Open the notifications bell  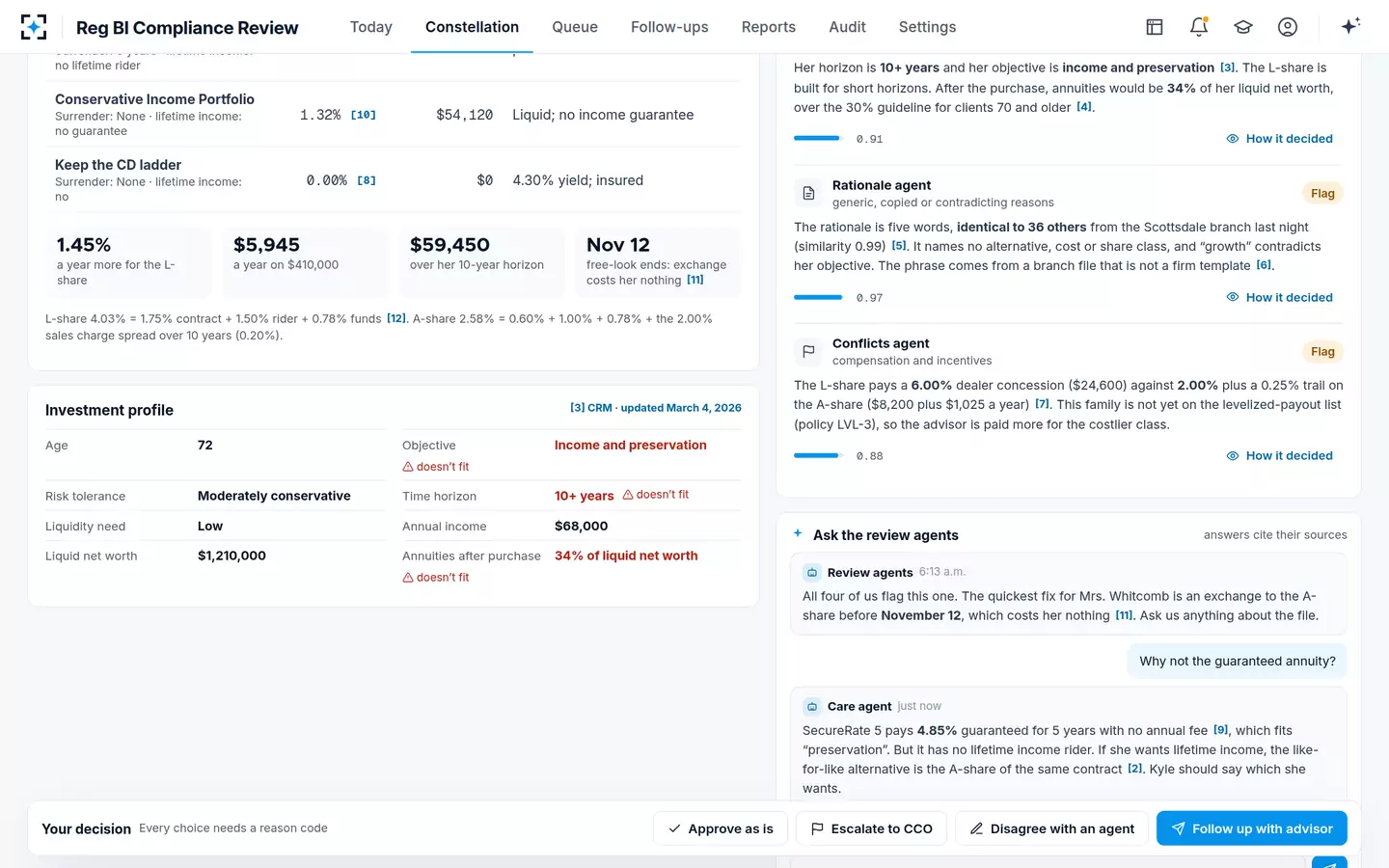[1199, 27]
